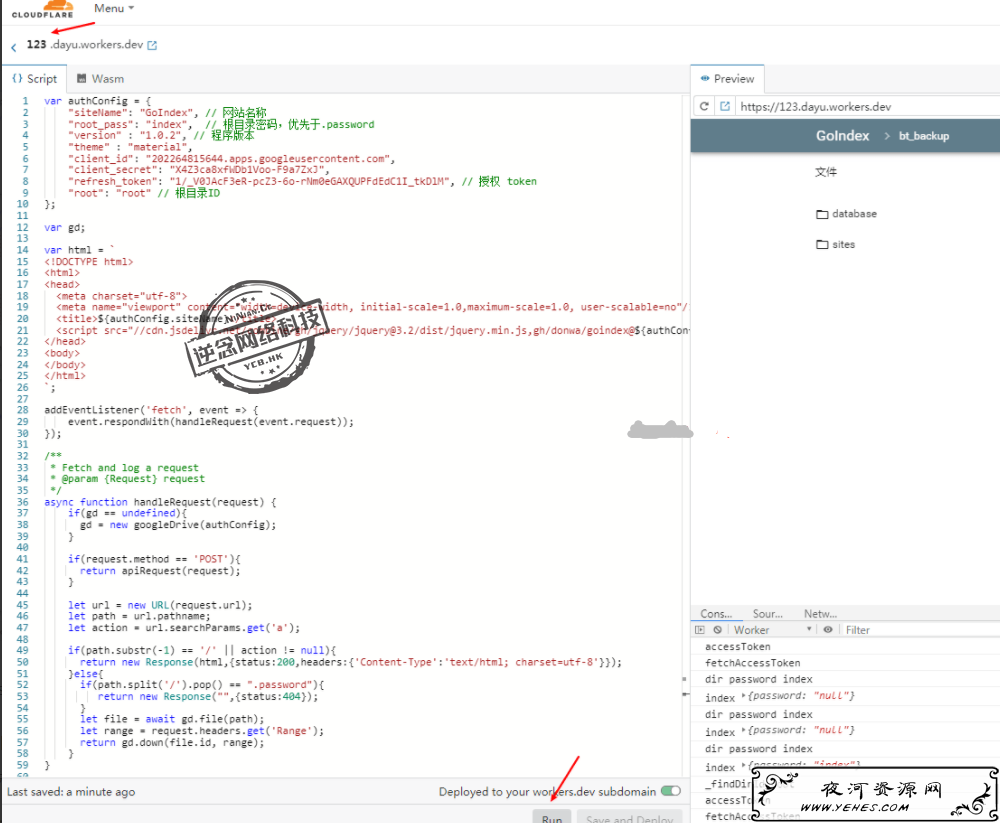Go back with the left chevron arrow
1000x823 pixels.
tap(13, 47)
